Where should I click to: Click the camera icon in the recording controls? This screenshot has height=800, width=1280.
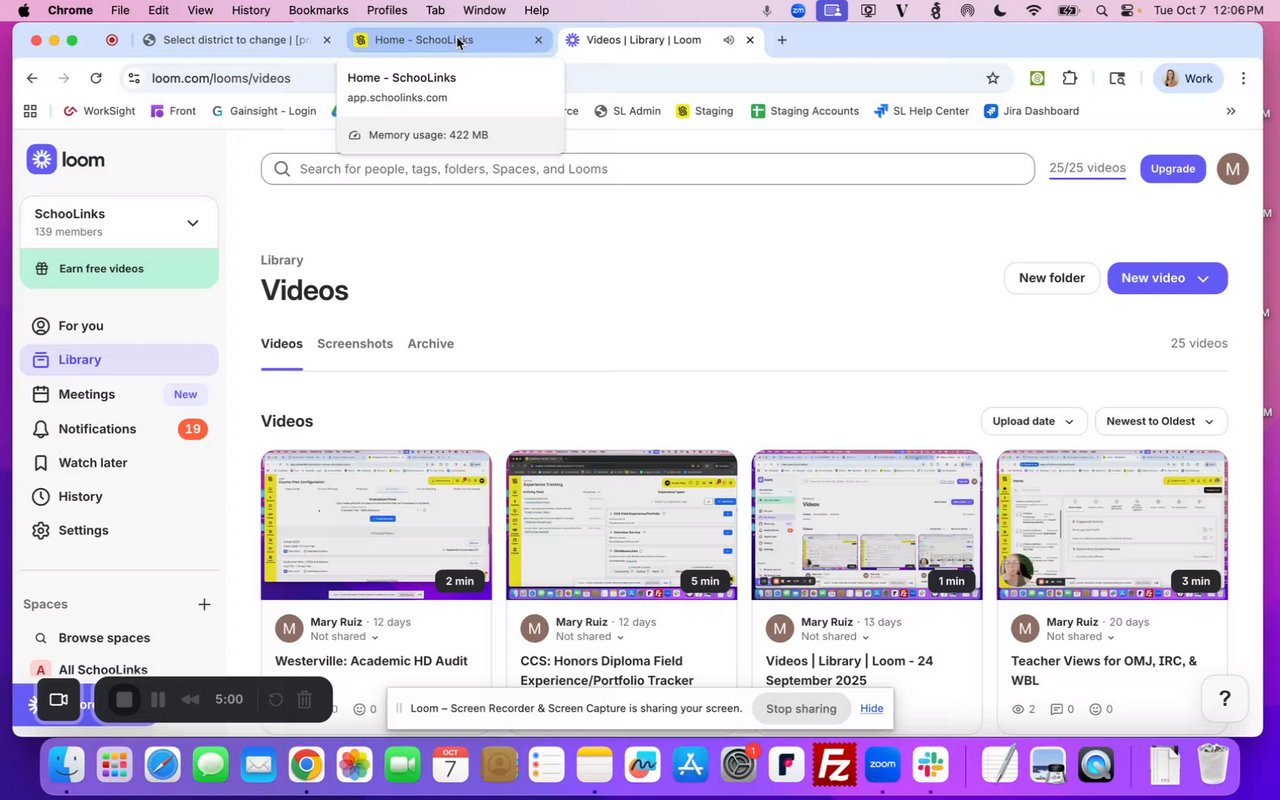58,700
